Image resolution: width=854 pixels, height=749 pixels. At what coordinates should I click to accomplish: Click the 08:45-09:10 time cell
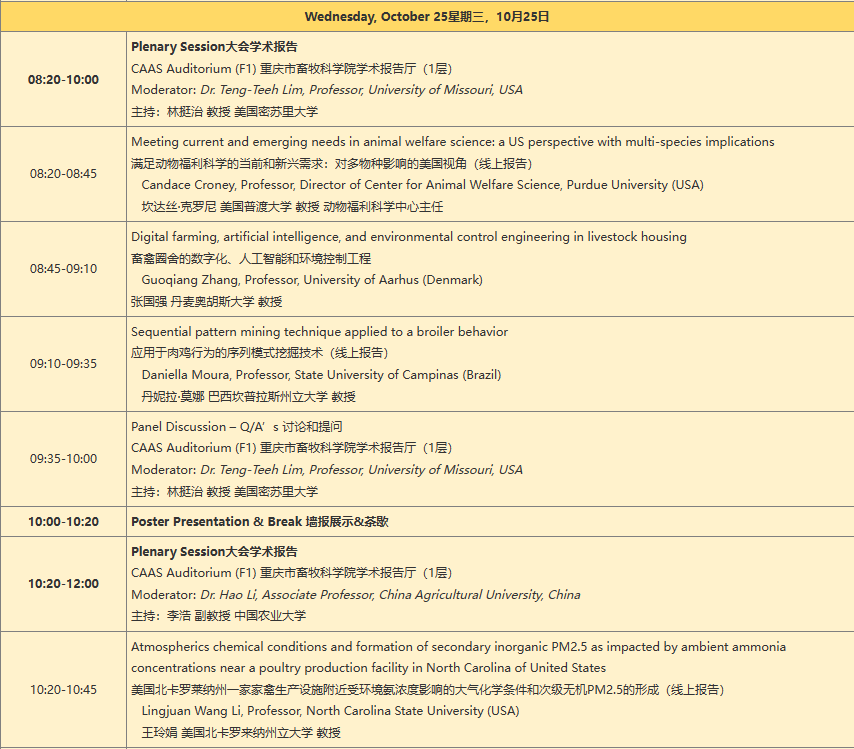pos(63,269)
